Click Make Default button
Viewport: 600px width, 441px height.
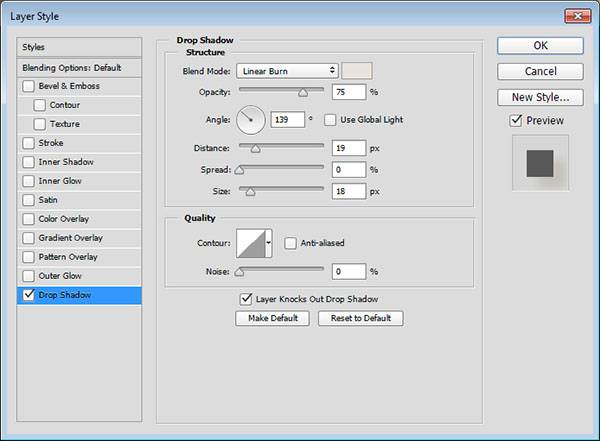[x=272, y=319]
